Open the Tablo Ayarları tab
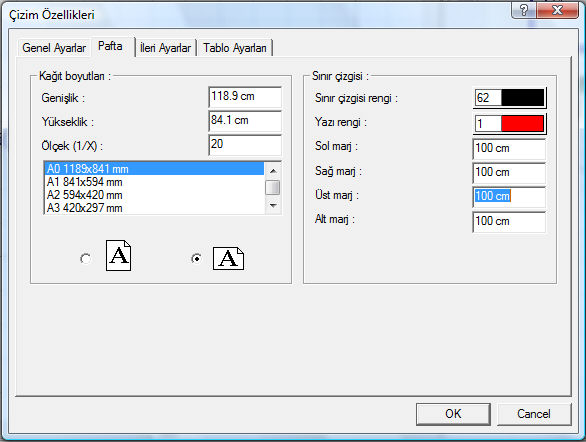Viewport: 586px width, 442px height. (235, 48)
